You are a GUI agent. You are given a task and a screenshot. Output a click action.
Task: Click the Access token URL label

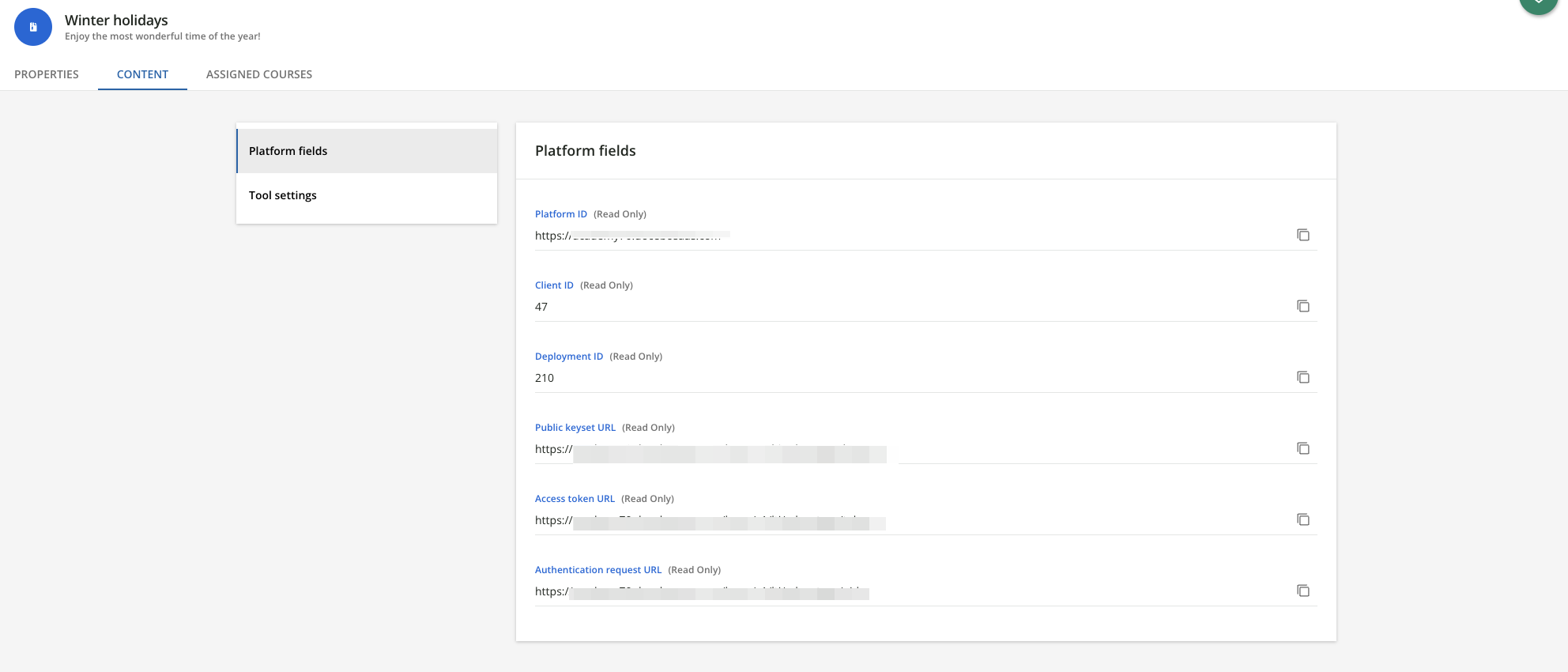[575, 499]
